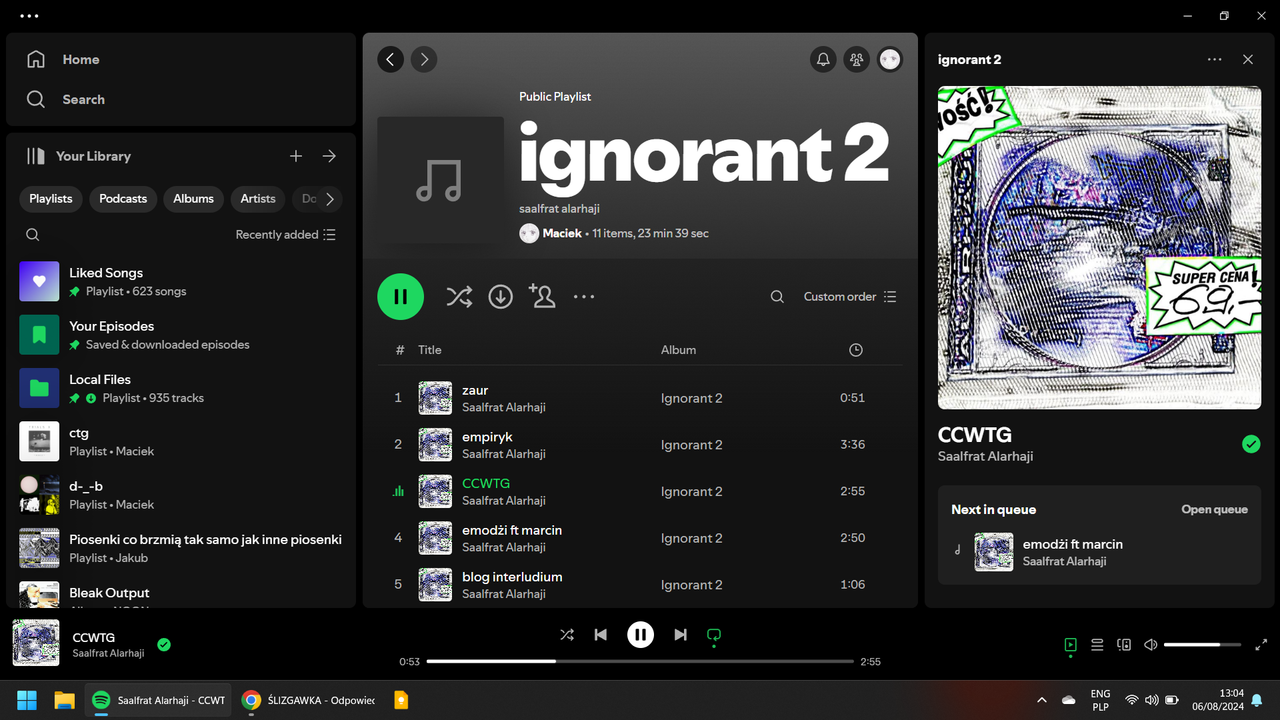The height and width of the screenshot is (720, 1280).
Task: Open more options for ignorant 2 playlist
Action: coord(584,296)
